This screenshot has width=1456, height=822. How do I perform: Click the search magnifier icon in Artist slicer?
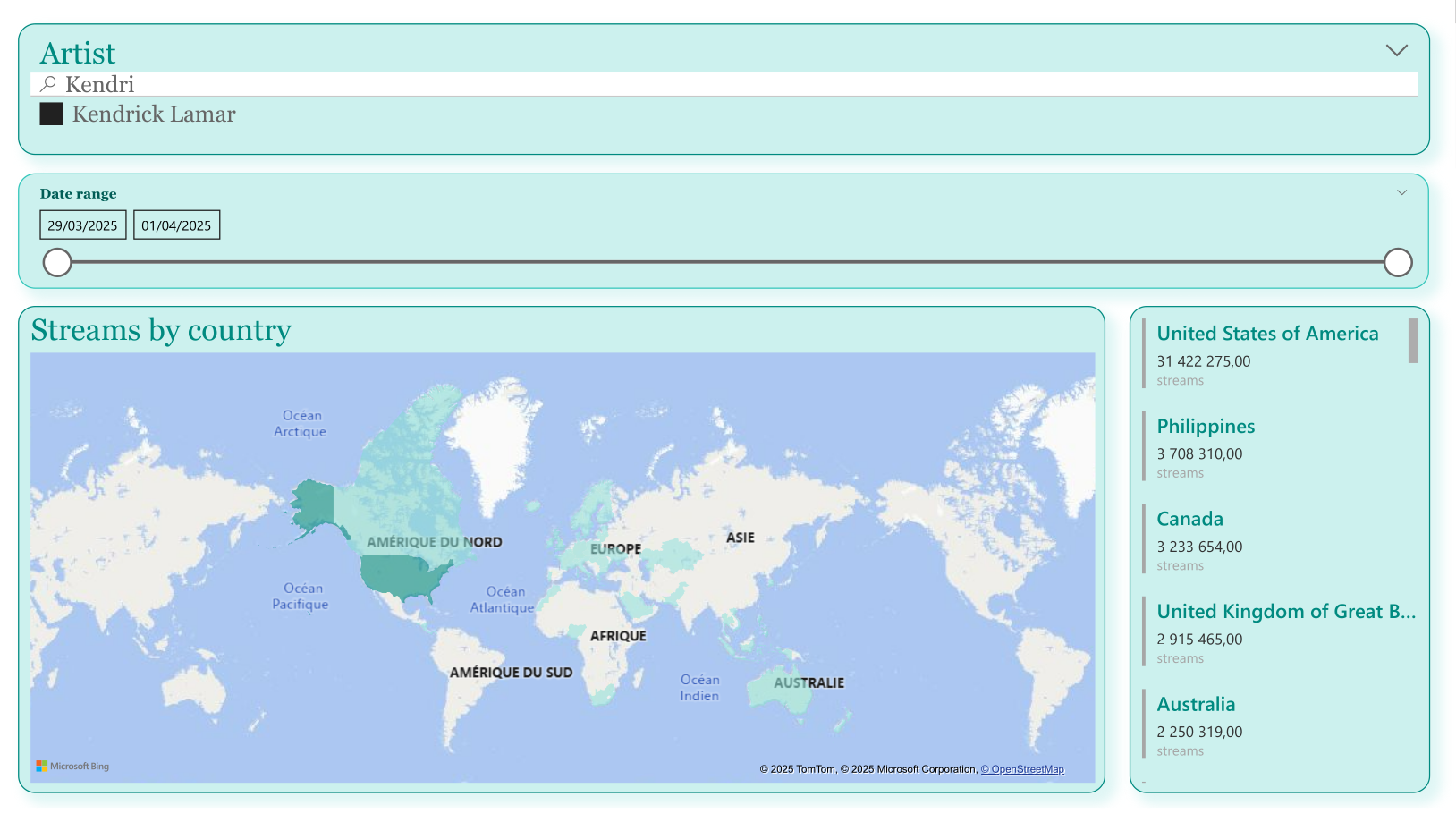point(48,84)
